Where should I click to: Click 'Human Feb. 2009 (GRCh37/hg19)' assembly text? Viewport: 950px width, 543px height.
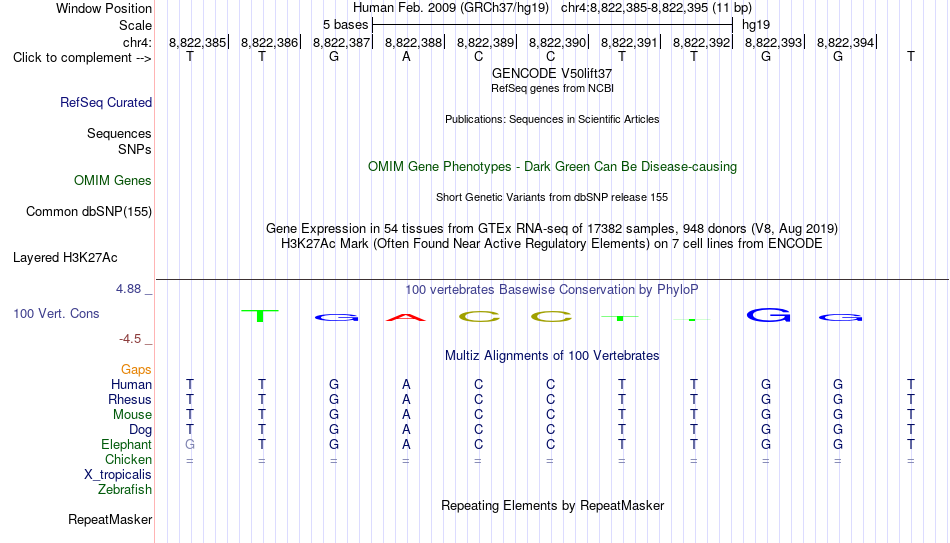pyautogui.click(x=451, y=8)
